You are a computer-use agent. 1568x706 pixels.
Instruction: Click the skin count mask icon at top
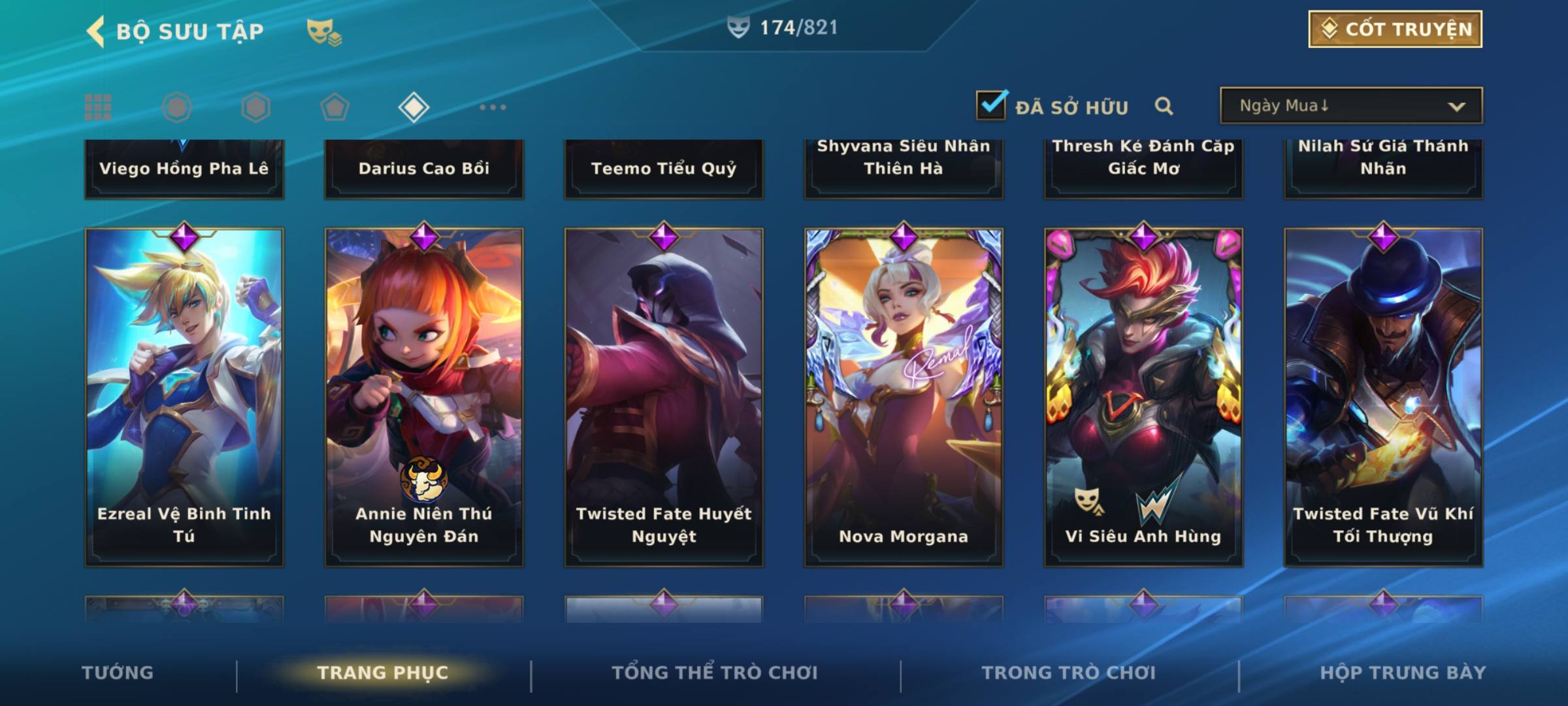(x=738, y=27)
